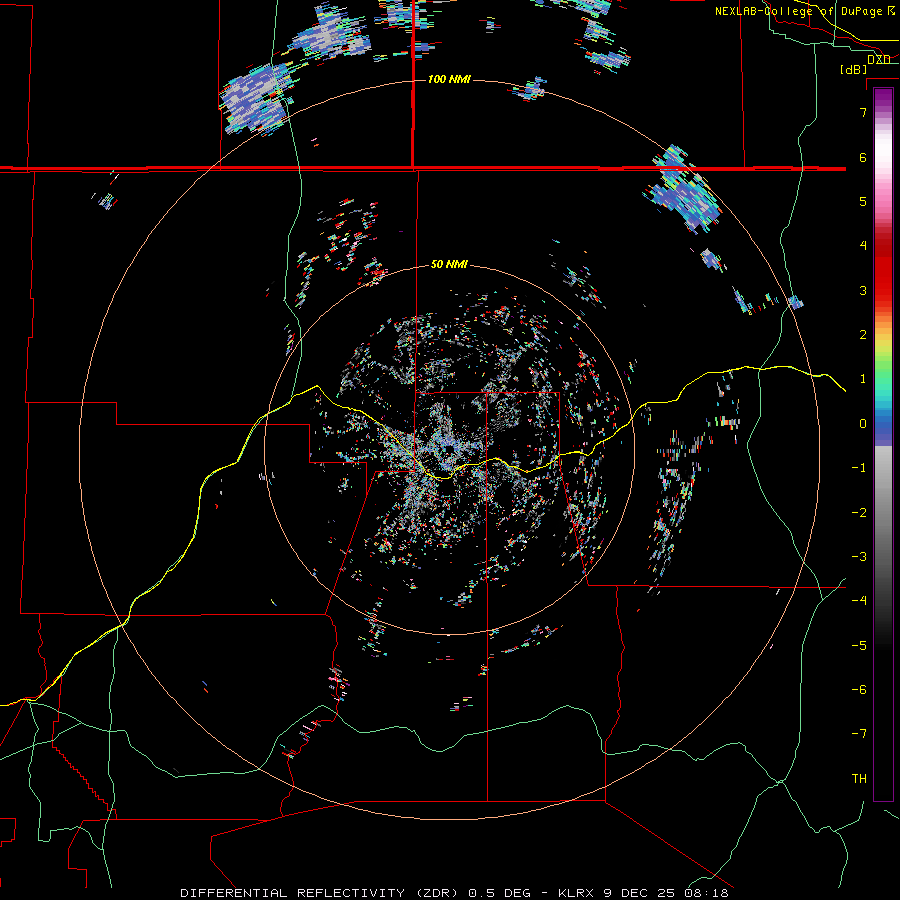
Task: Click the 0 dB scale value
Action: [x=863, y=424]
